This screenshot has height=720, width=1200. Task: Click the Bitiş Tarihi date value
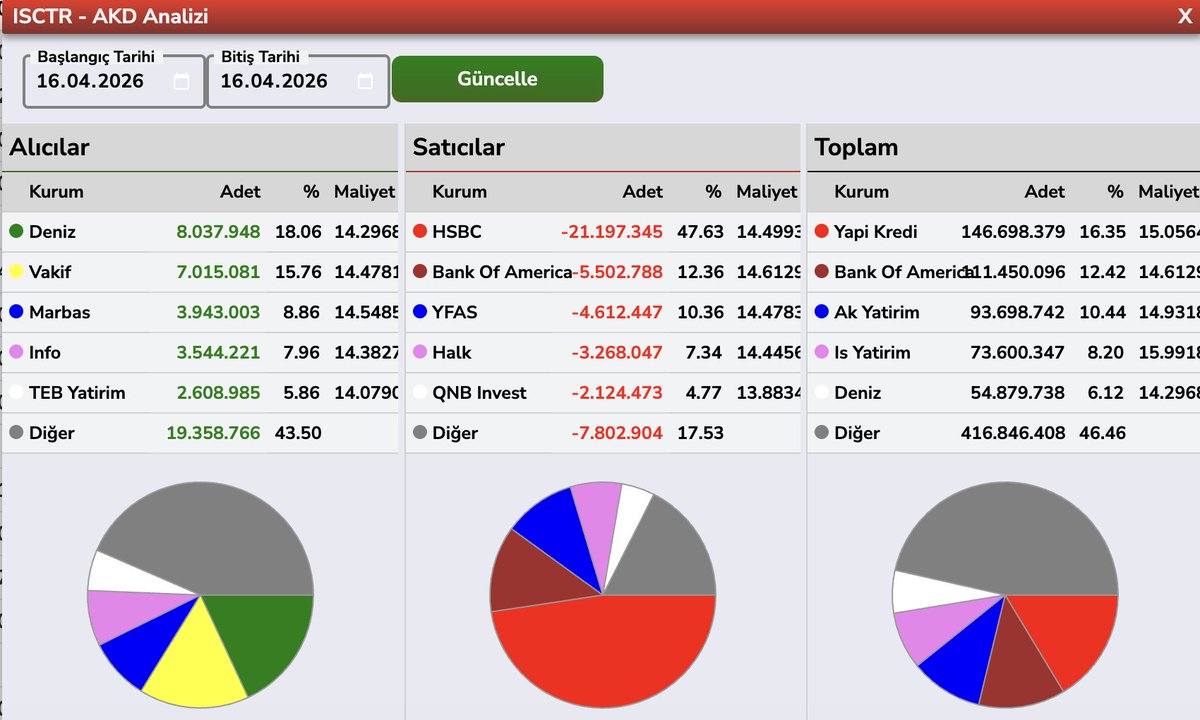click(274, 81)
